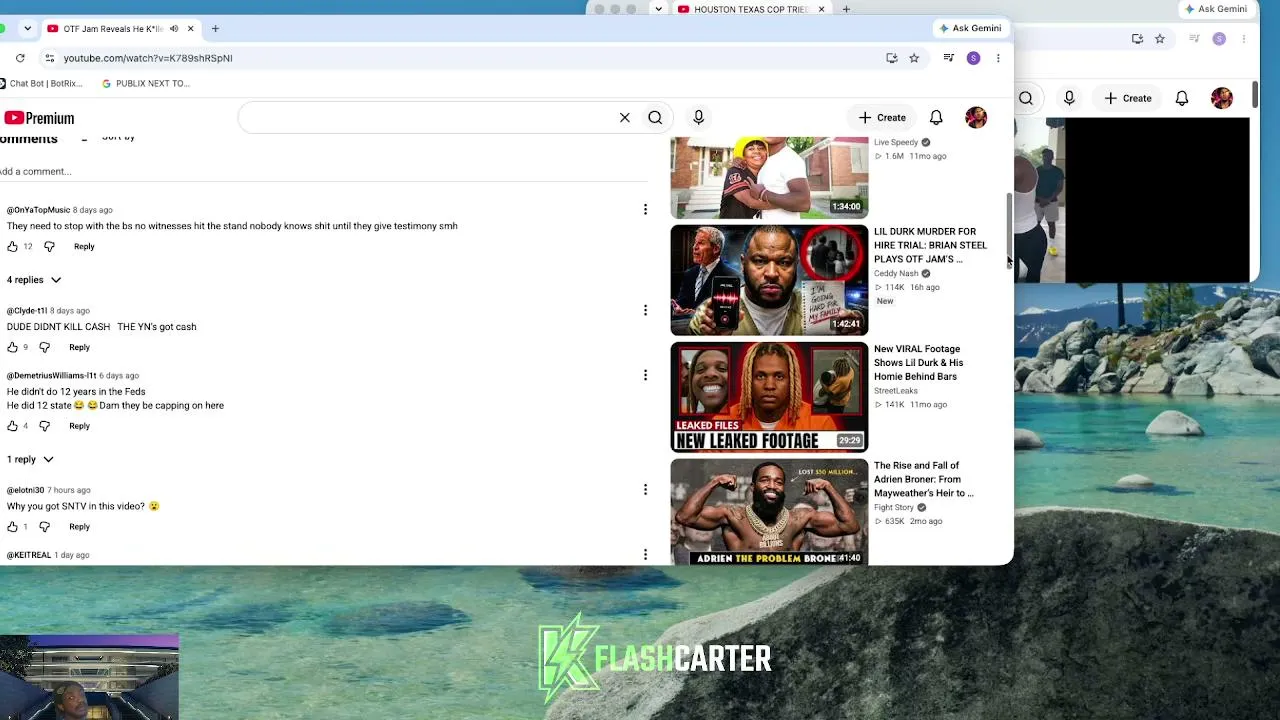Click the Create button in the front window
This screenshot has height=720, width=1280.
pyautogui.click(x=882, y=118)
